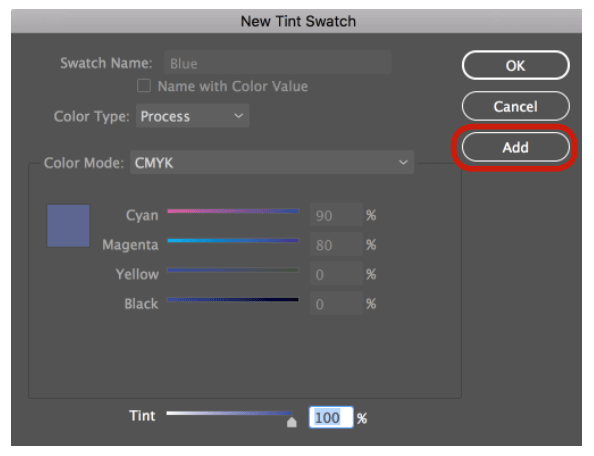The height and width of the screenshot is (456, 594).
Task: Click the Cyan percentage value field
Action: pyautogui.click(x=336, y=215)
